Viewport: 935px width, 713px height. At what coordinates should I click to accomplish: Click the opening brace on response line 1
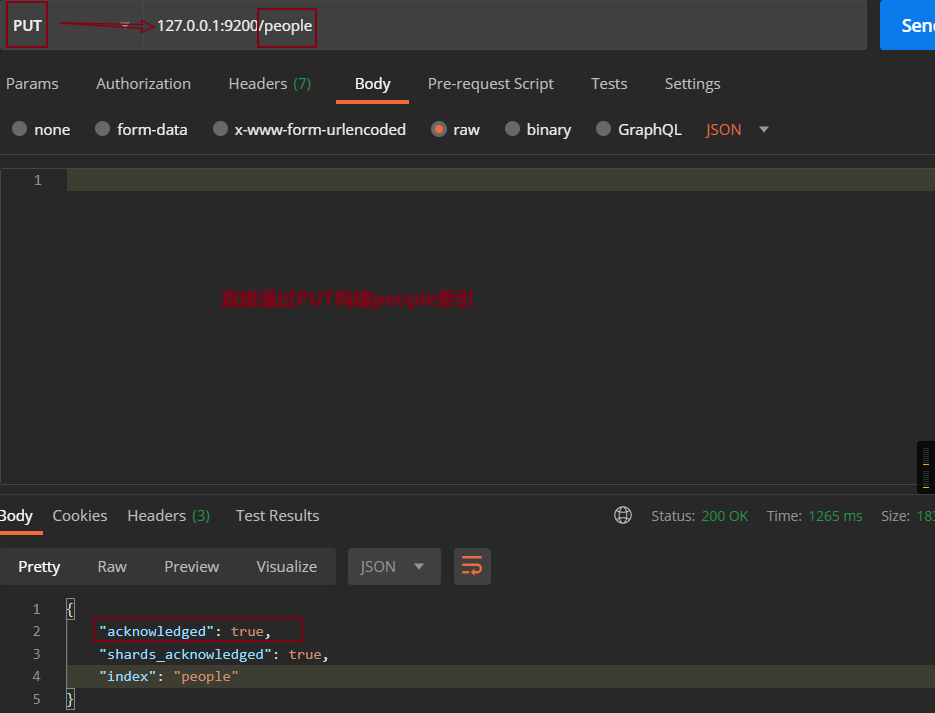70,609
